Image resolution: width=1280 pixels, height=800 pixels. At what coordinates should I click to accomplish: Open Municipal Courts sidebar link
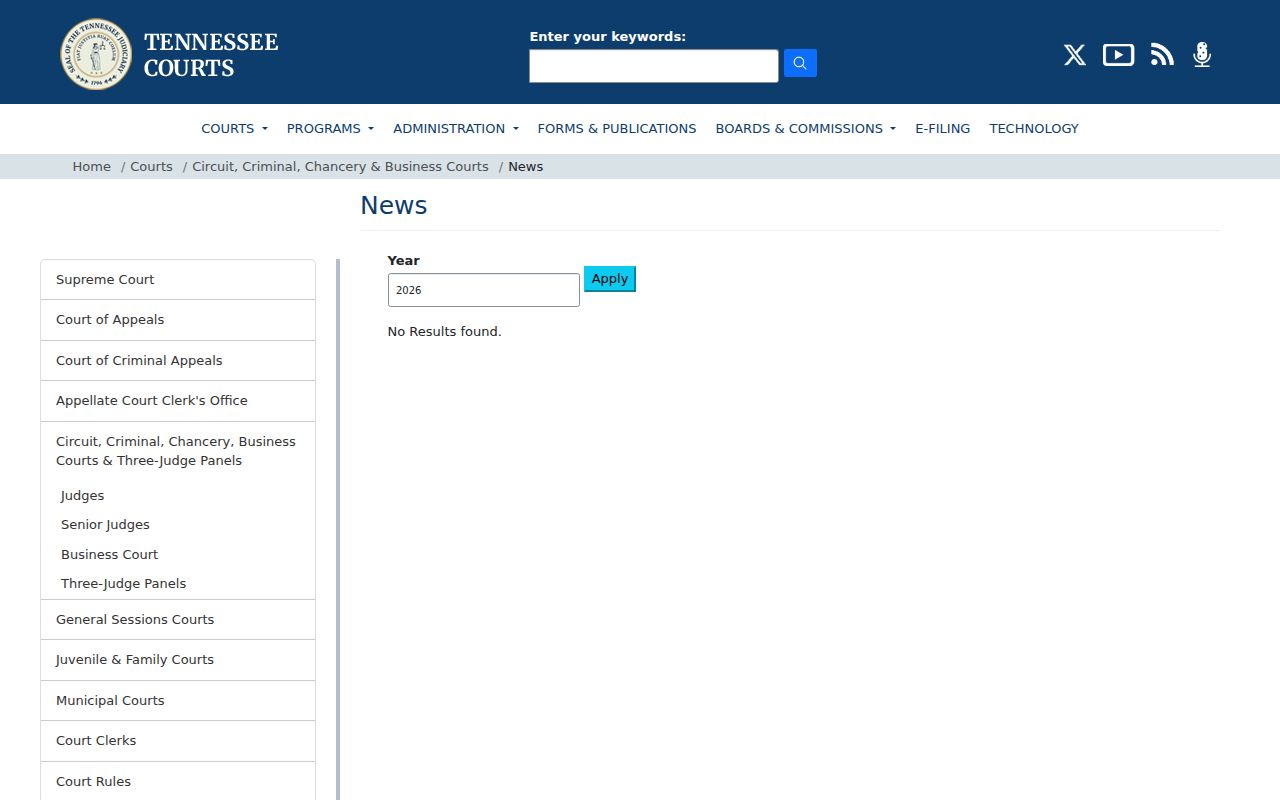tap(178, 701)
